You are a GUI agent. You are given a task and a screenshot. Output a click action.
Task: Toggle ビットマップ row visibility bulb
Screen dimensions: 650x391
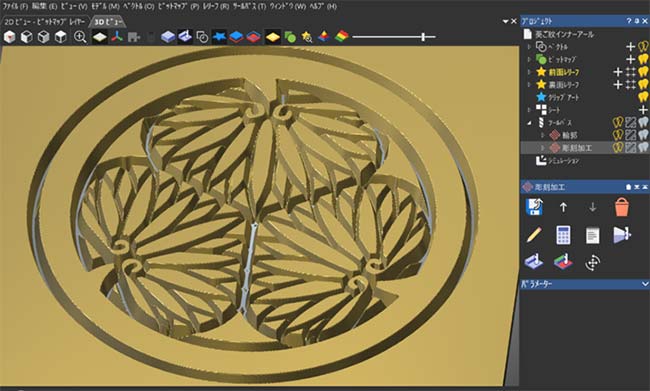coord(643,59)
